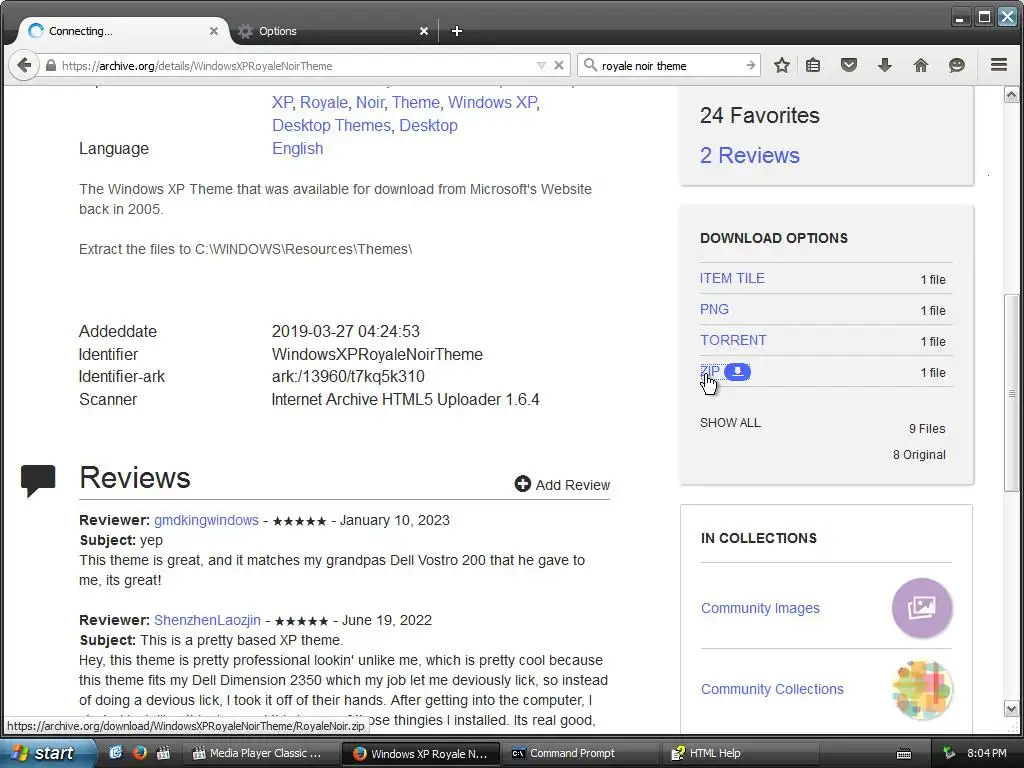Open a new tab with plus button
The width and height of the screenshot is (1024, 768).
(x=456, y=31)
